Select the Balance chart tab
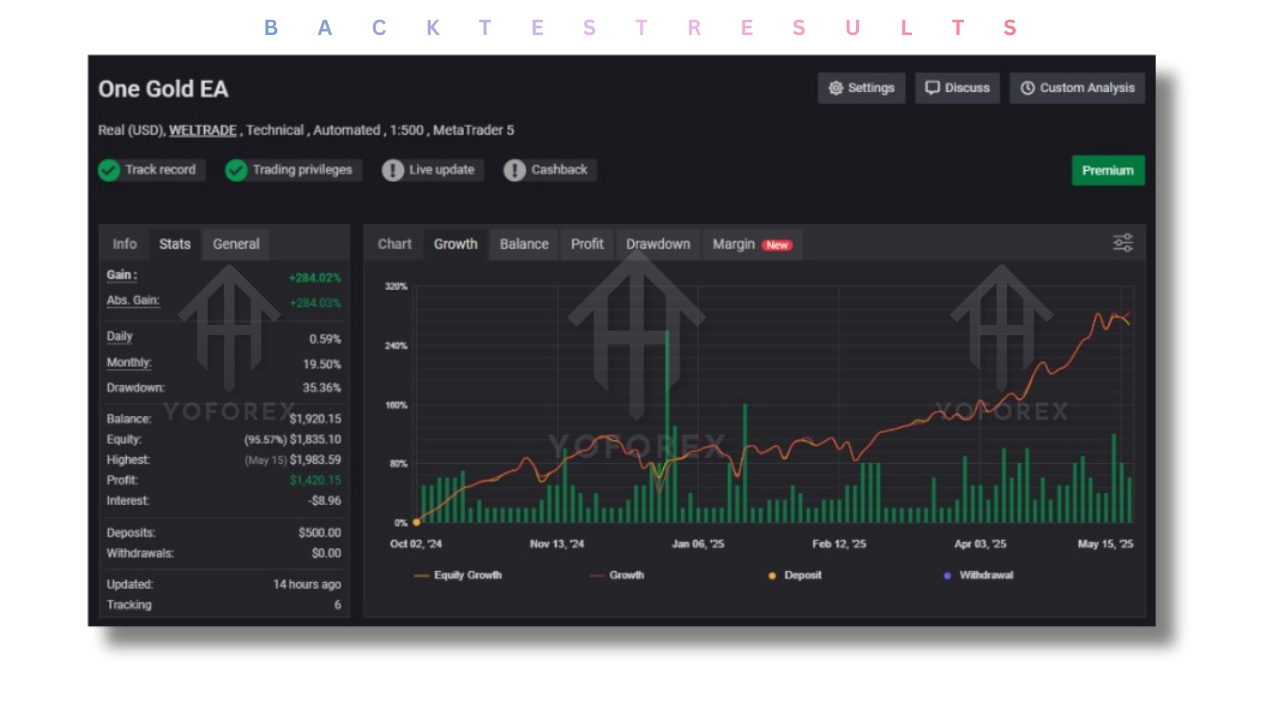 [x=524, y=244]
